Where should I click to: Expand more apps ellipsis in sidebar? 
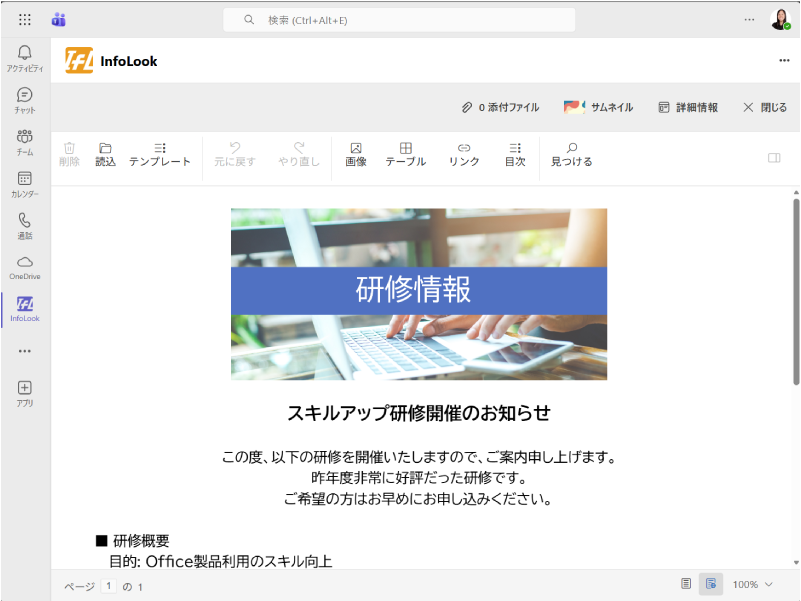(25, 351)
